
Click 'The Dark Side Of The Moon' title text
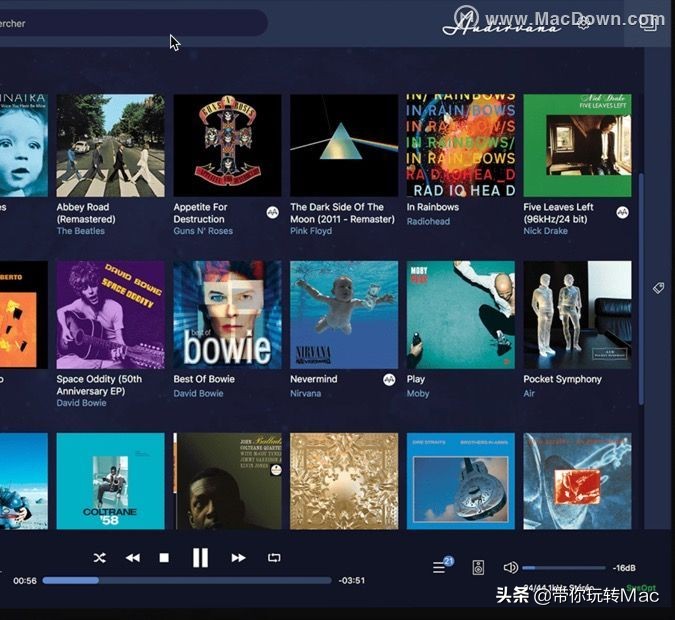pyautogui.click(x=342, y=213)
